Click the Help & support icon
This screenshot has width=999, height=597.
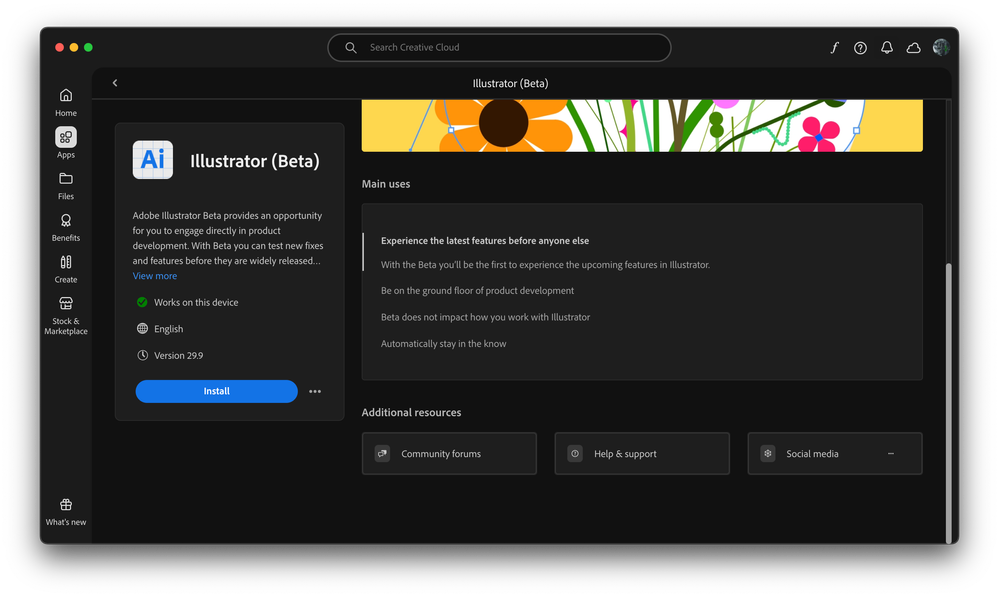click(x=575, y=454)
